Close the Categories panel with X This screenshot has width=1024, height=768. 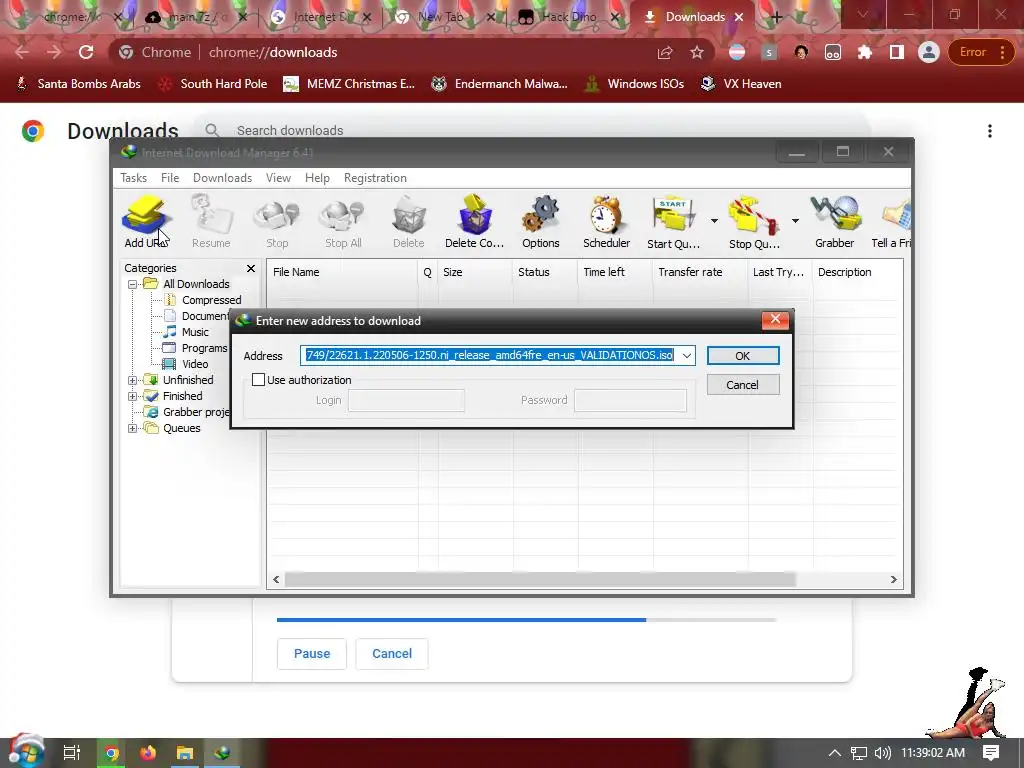[x=251, y=268]
